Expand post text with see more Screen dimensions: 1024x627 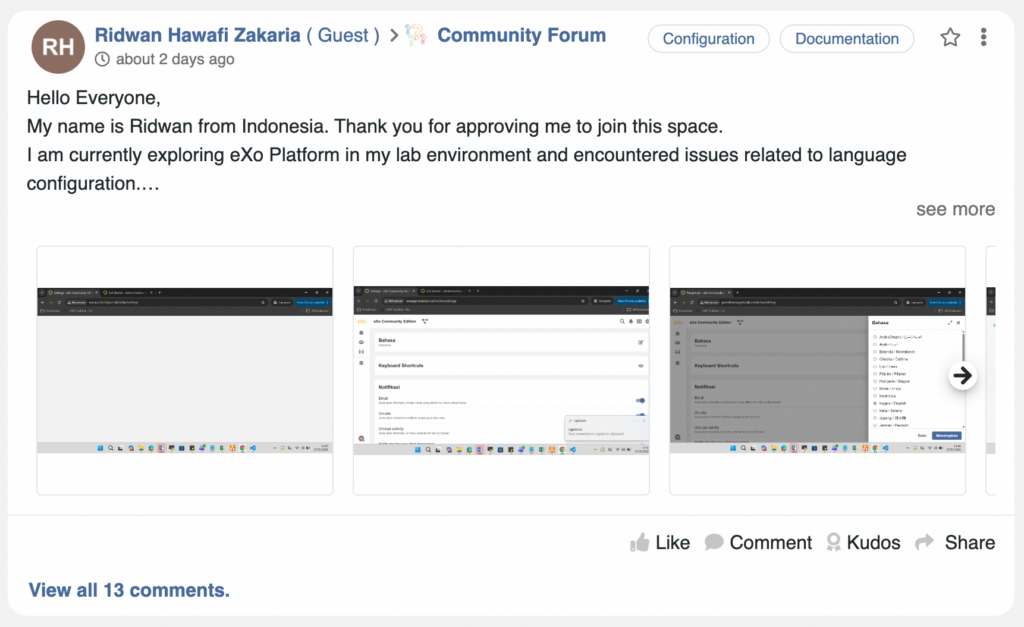(x=955, y=209)
